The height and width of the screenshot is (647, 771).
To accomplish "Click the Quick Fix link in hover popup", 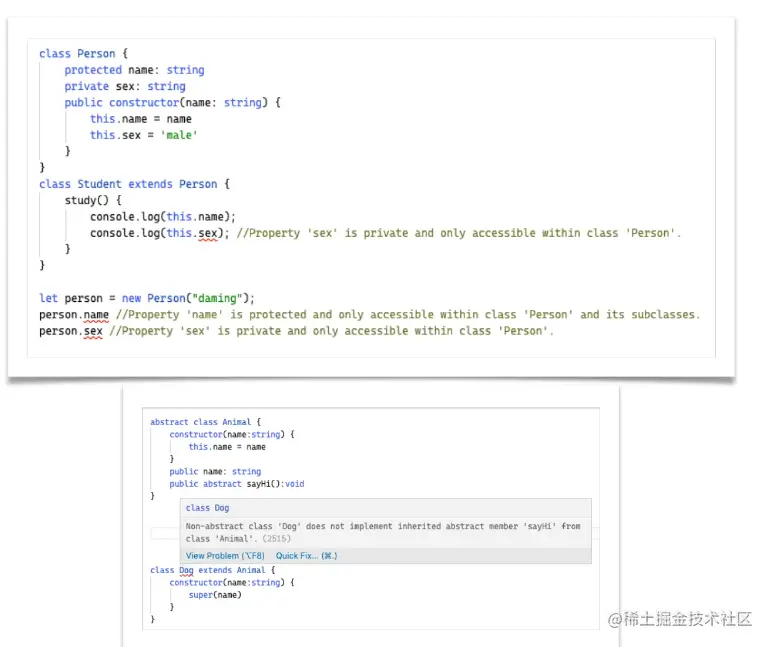I will click(x=306, y=556).
